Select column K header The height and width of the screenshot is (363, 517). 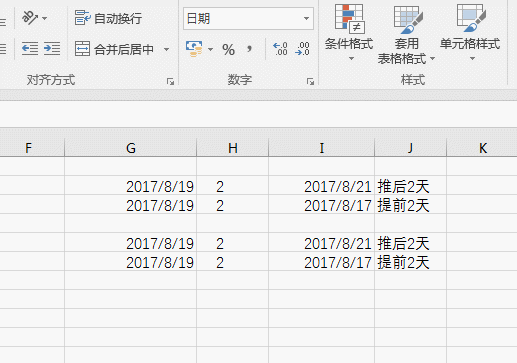482,148
